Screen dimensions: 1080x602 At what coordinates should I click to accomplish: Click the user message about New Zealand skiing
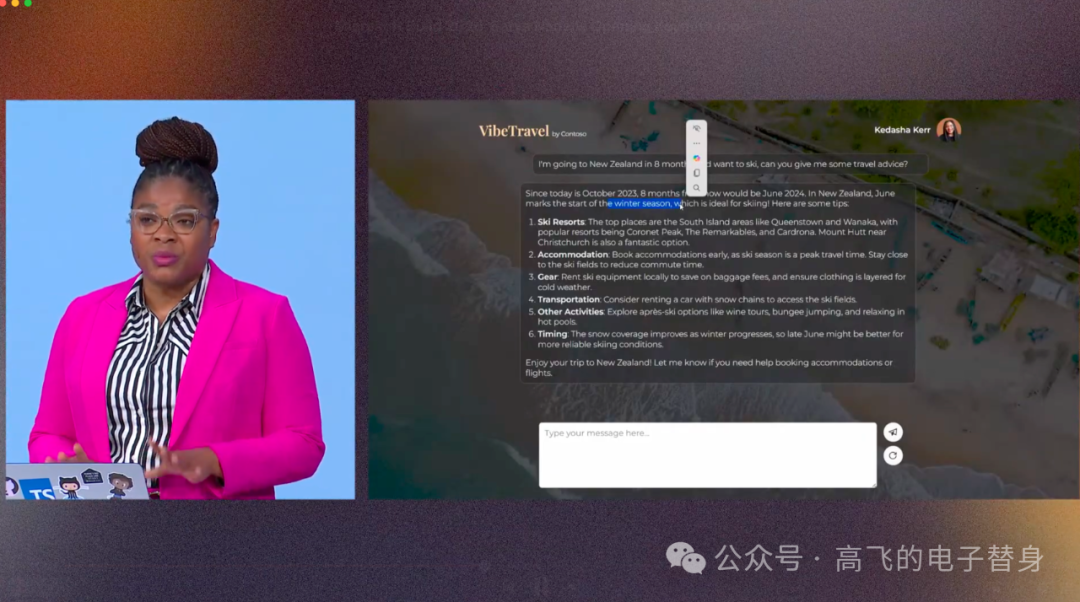[x=729, y=164]
